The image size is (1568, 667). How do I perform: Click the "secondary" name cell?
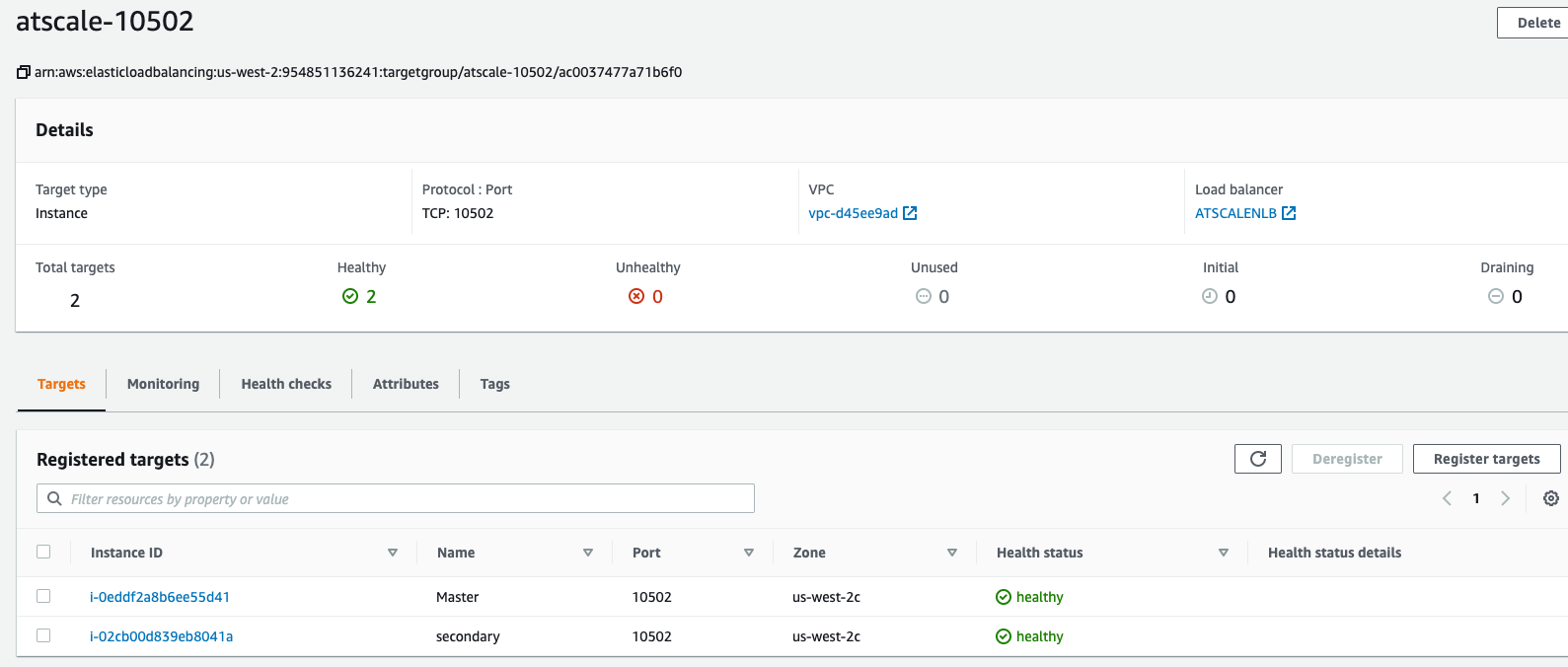tap(468, 636)
